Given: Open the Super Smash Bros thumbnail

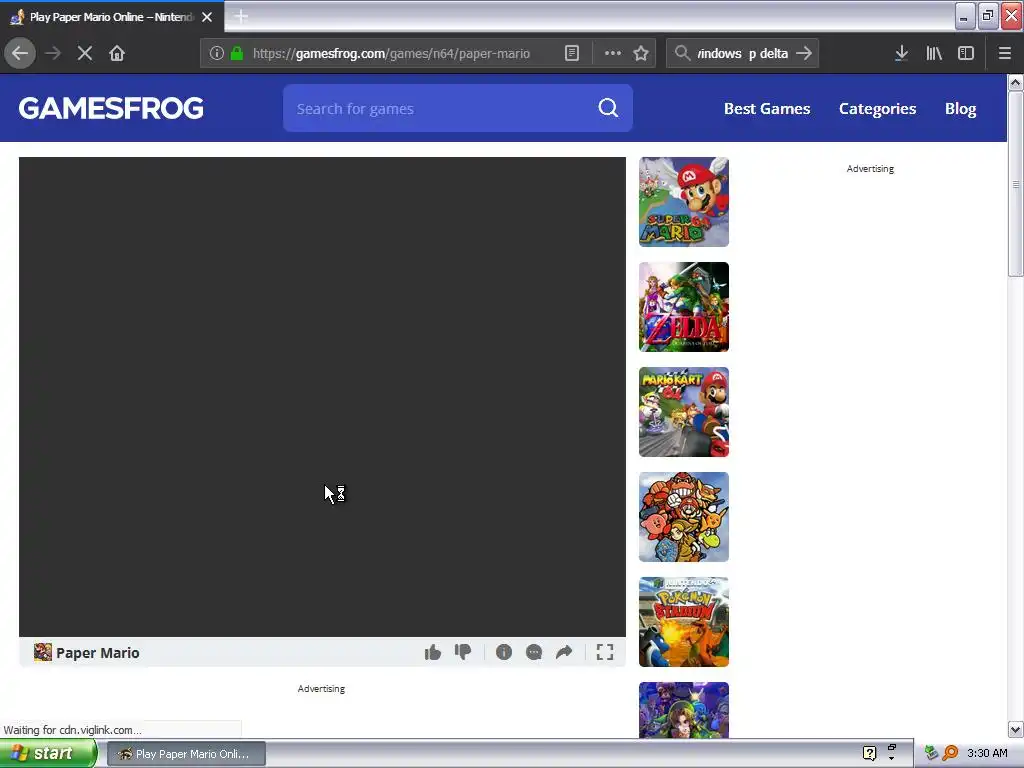Looking at the screenshot, I should pos(684,517).
